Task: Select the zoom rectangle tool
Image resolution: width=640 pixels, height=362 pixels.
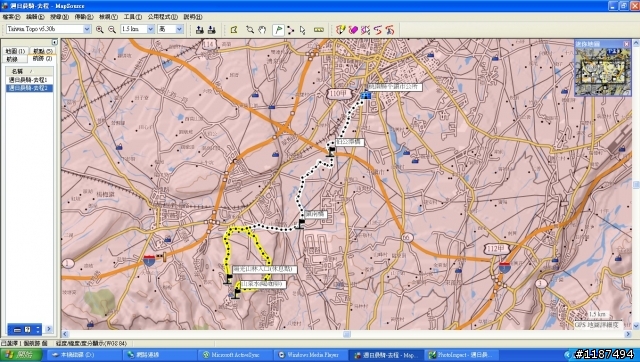Action: point(250,29)
